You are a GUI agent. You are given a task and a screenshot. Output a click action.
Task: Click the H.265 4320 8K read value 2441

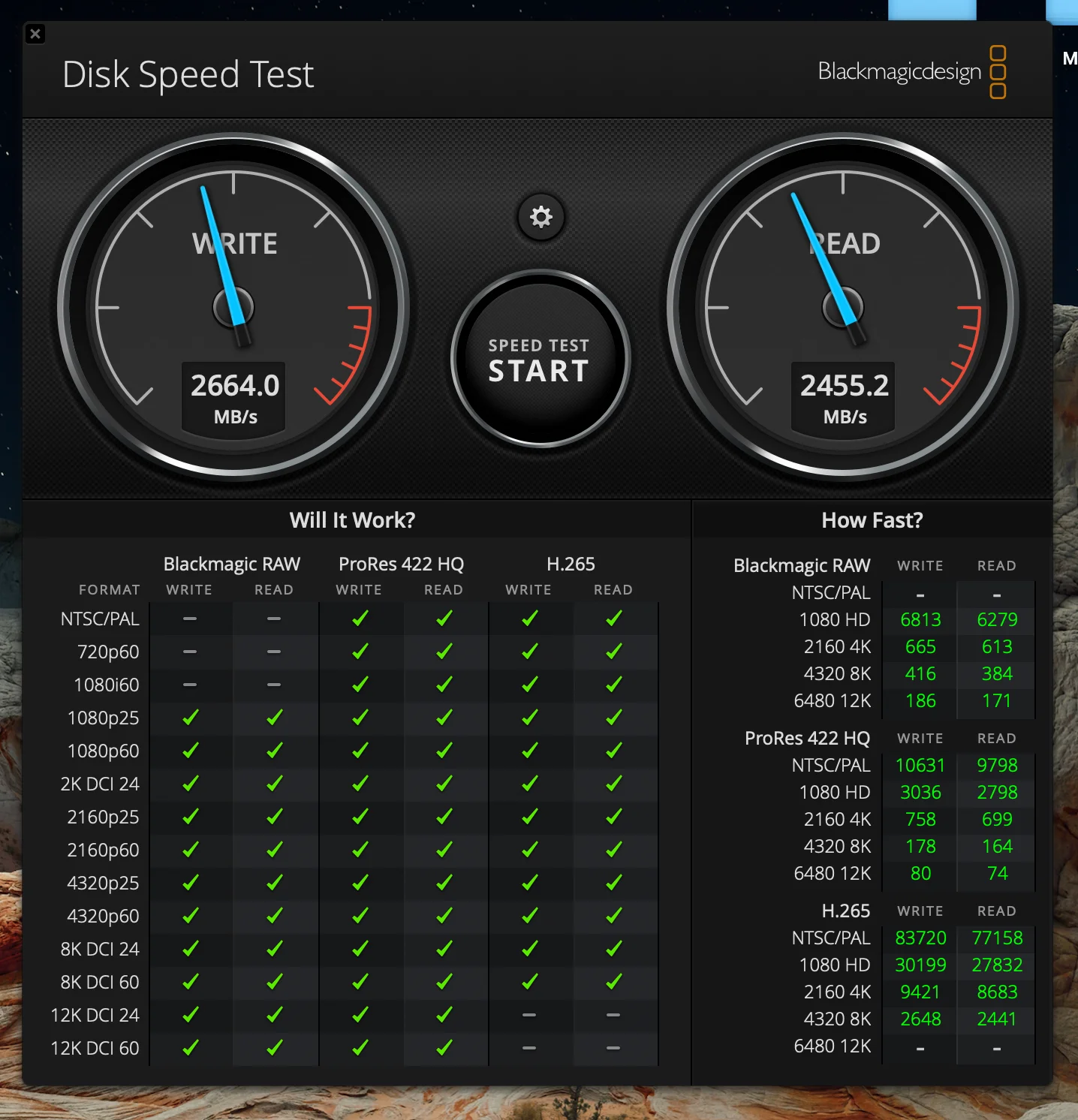(997, 1019)
